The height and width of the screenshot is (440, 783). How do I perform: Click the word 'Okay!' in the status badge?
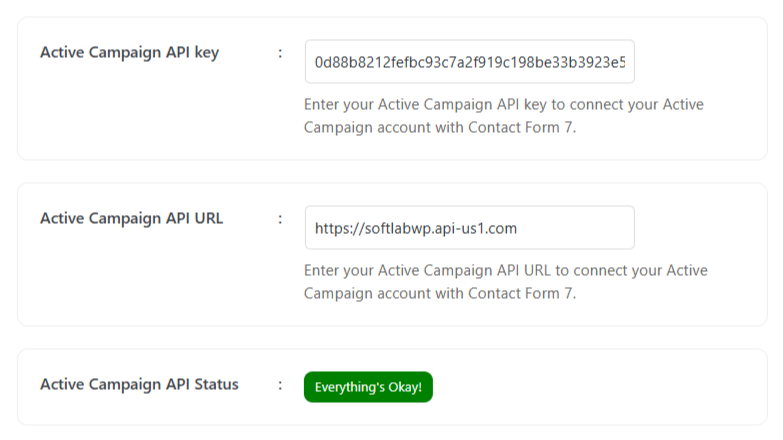tap(405, 388)
